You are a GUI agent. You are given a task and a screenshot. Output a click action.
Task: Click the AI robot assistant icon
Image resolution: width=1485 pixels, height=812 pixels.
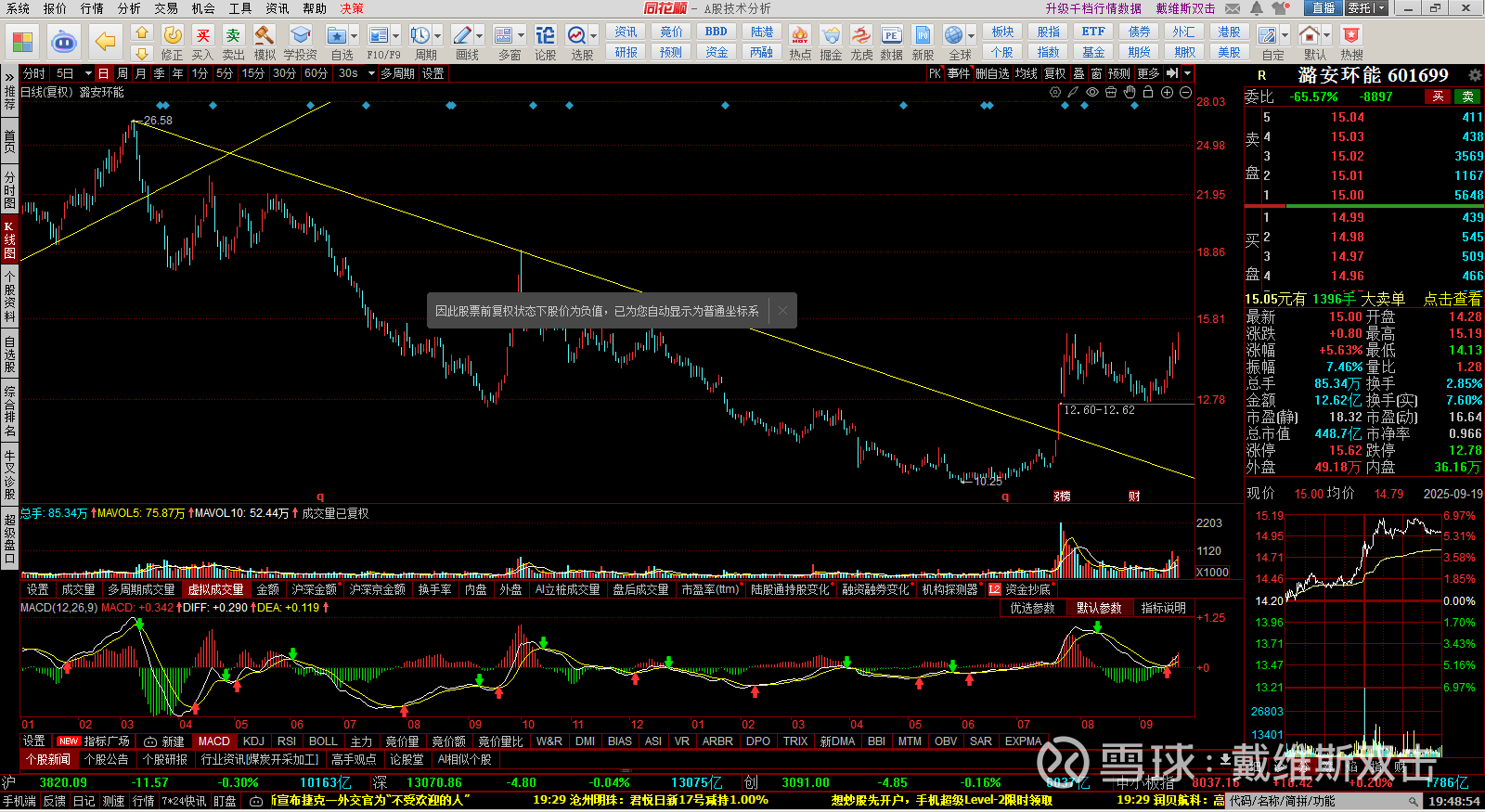tap(64, 42)
